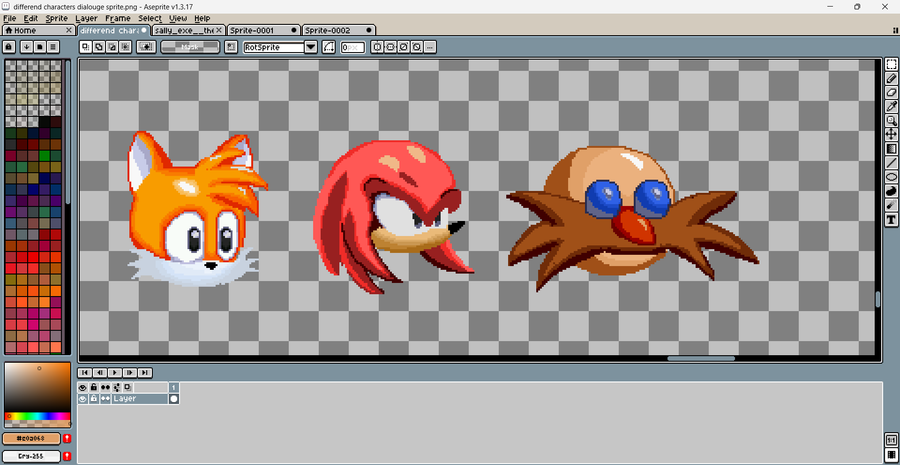The image size is (900, 465).
Task: Choose Intersect selection mode icon
Action: coord(126,47)
